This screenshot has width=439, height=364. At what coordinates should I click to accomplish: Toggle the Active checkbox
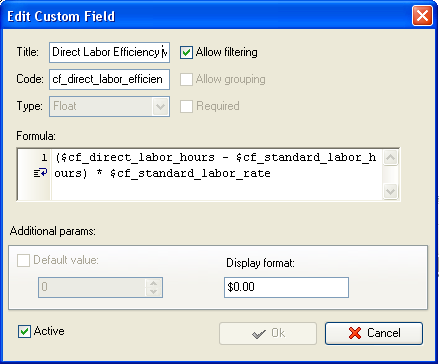tap(24, 331)
